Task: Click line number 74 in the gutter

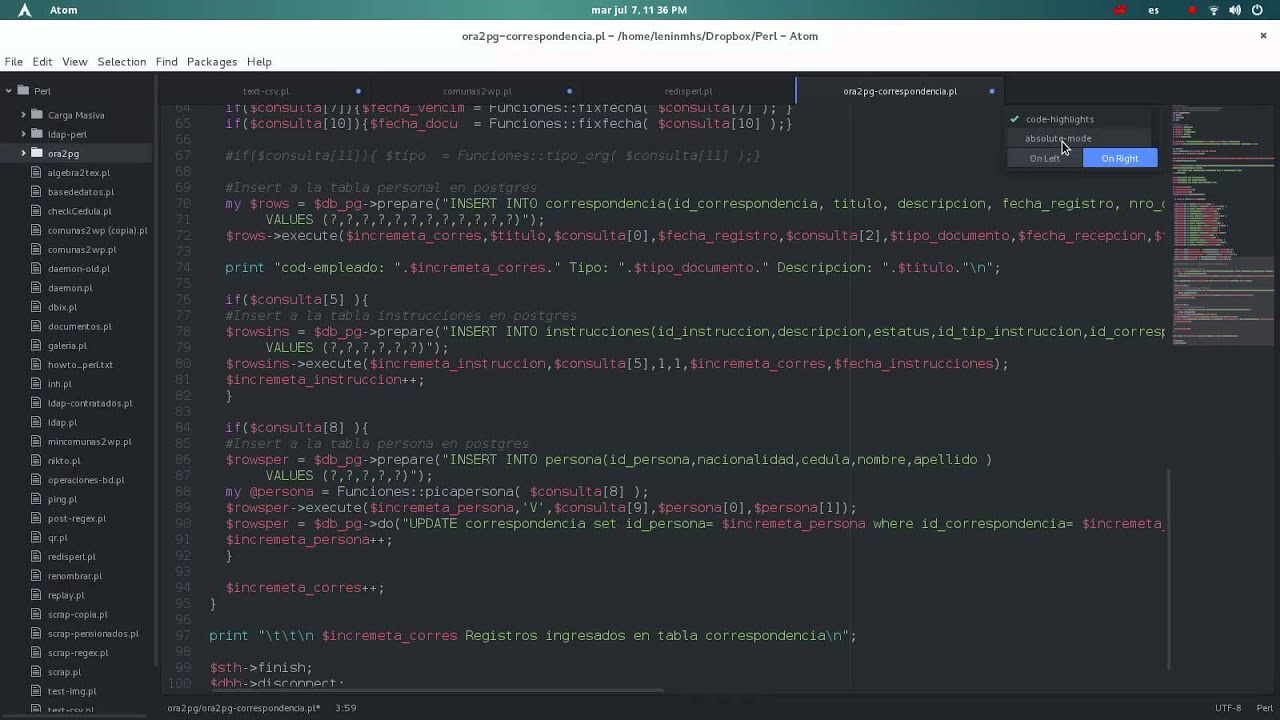Action: point(182,268)
